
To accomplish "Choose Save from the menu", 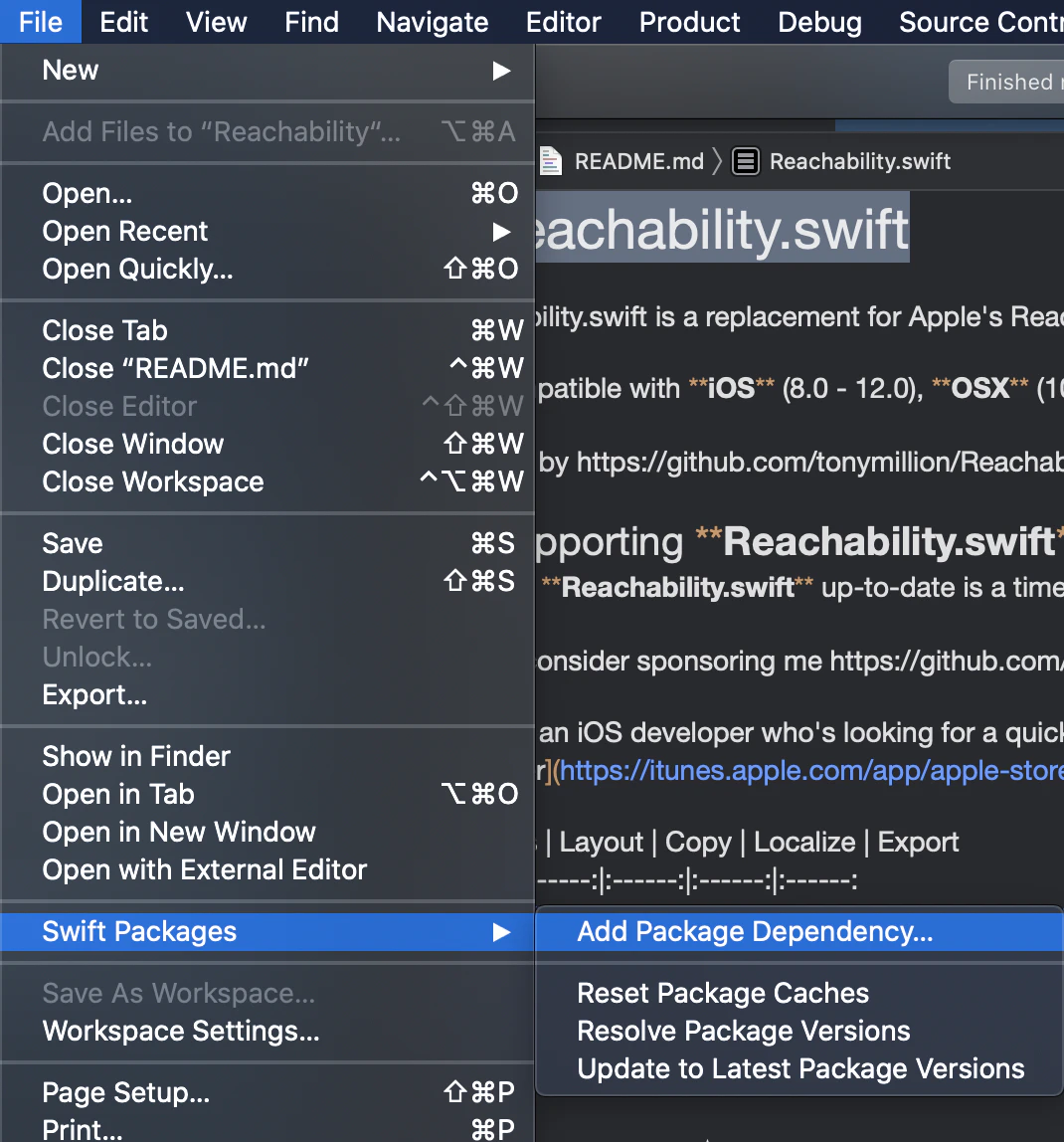I will (x=267, y=543).
